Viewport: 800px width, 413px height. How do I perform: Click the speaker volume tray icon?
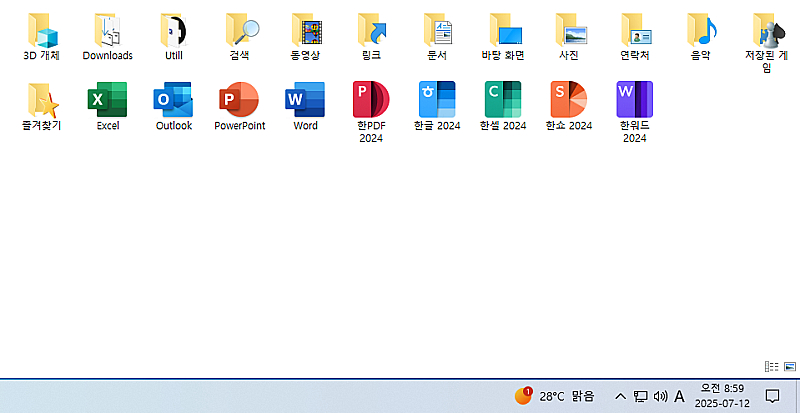(660, 396)
